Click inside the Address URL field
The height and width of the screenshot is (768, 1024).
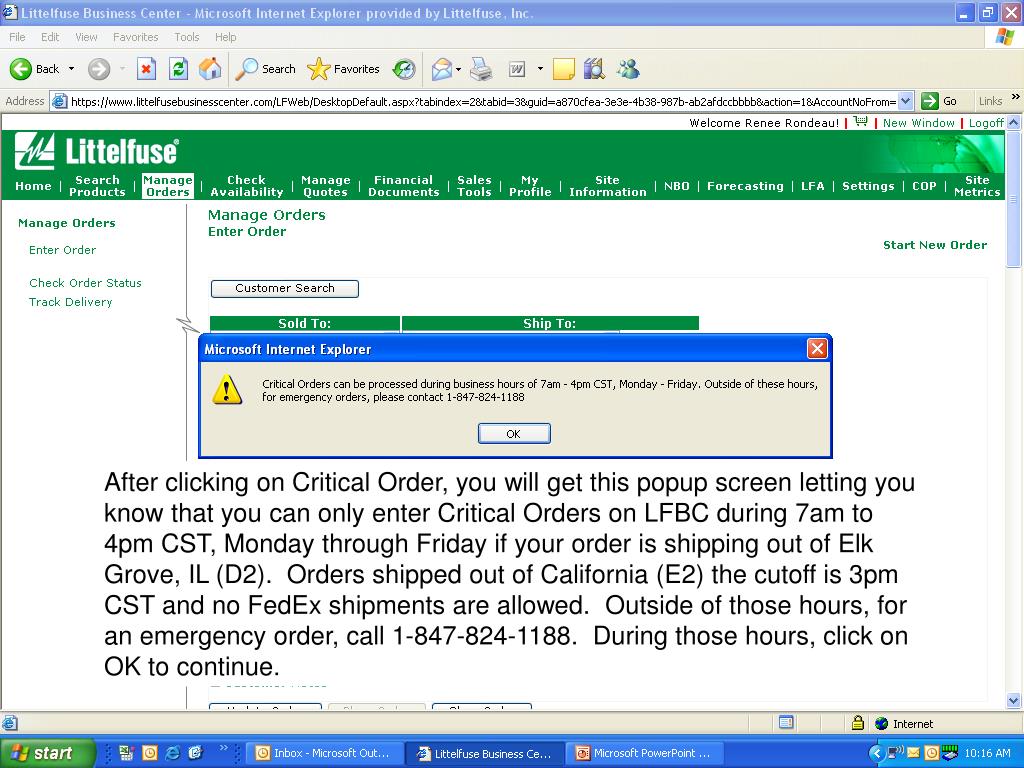pyautogui.click(x=482, y=101)
